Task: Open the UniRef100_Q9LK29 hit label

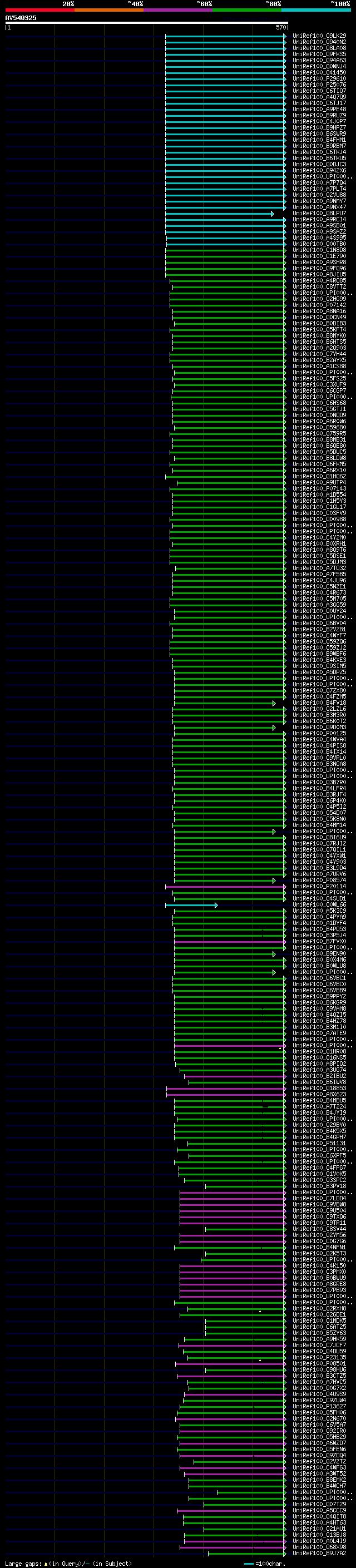Action: pos(319,36)
